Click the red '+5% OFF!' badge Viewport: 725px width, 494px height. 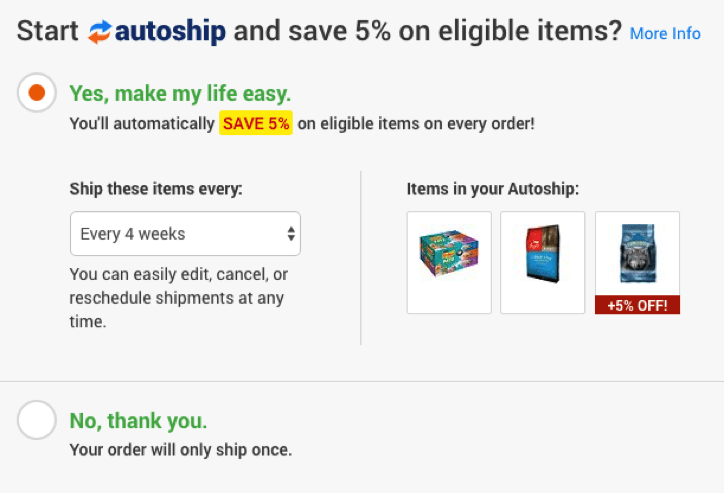(637, 305)
